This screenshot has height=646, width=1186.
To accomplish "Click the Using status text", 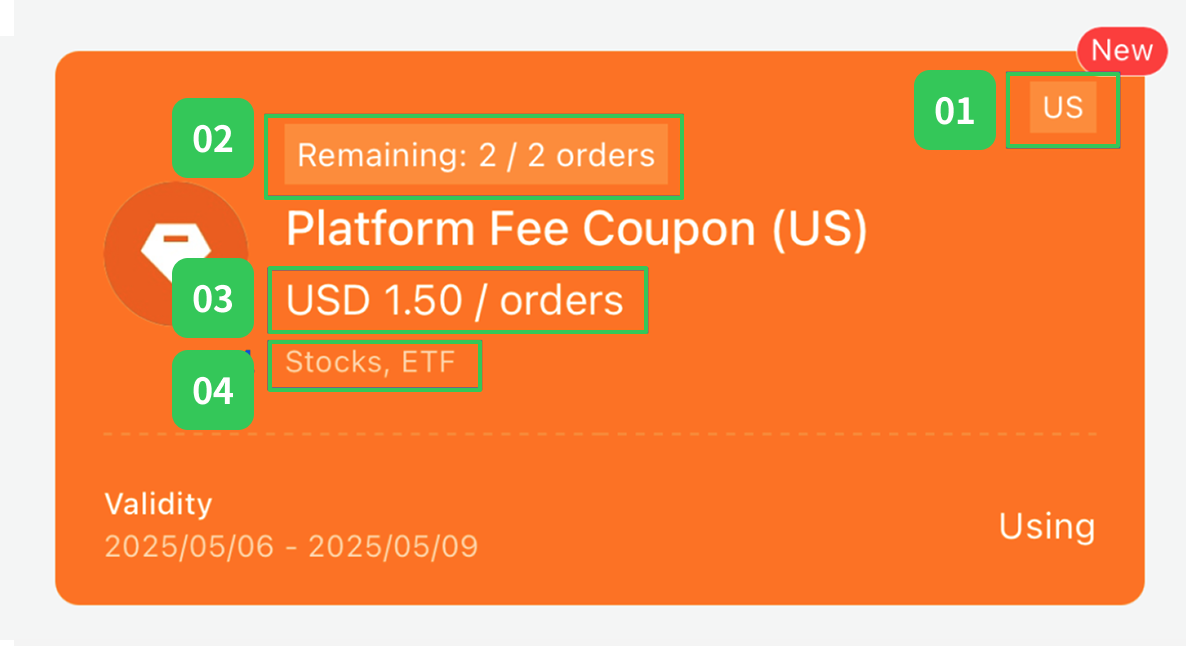I will [1046, 526].
